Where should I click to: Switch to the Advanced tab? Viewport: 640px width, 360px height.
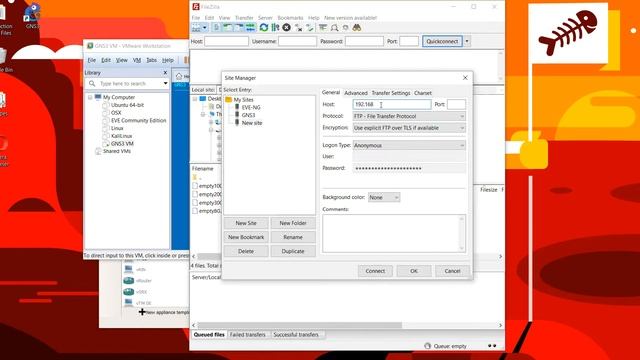356,93
